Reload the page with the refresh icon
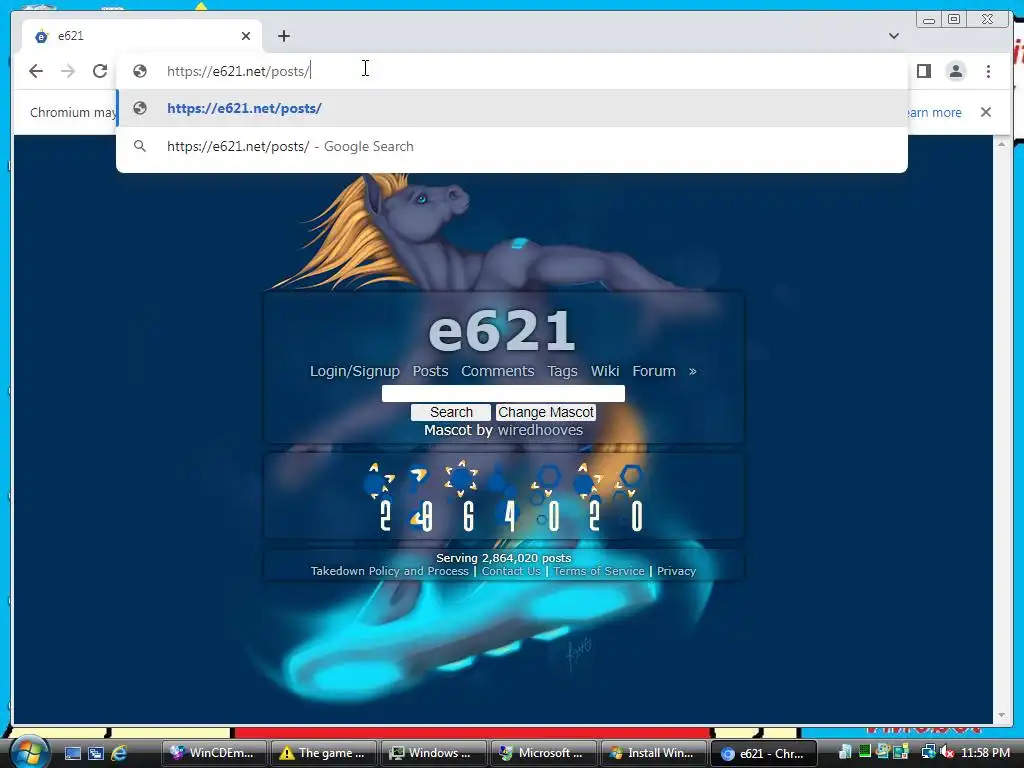 pyautogui.click(x=100, y=71)
